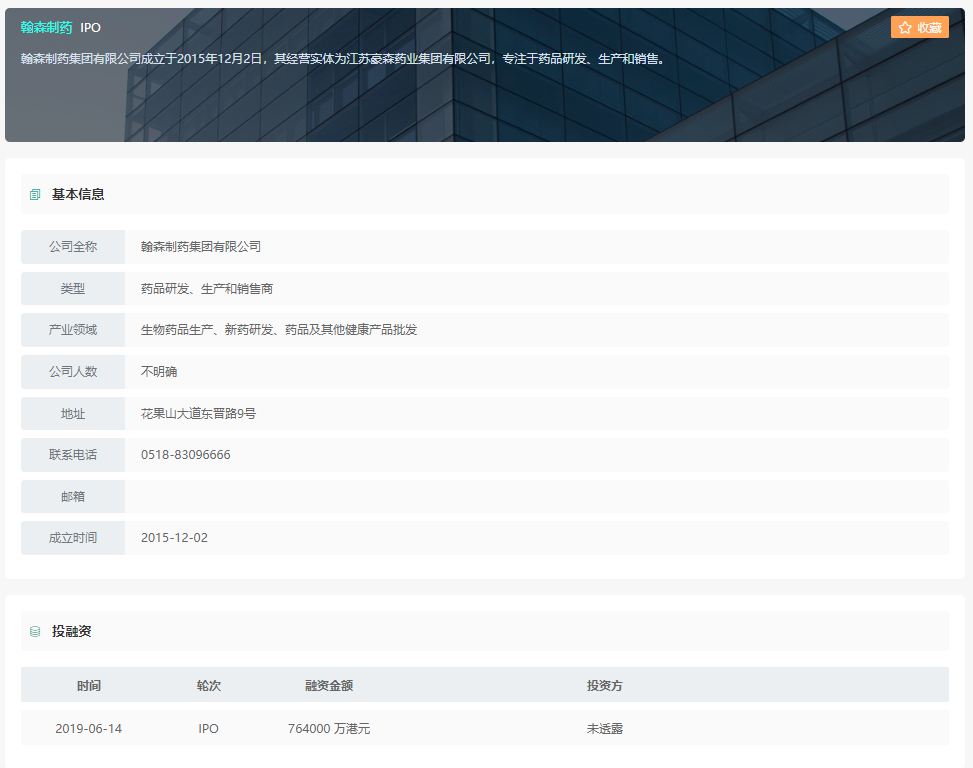
Task: Select the 投融资 section heading
Action: point(72,632)
